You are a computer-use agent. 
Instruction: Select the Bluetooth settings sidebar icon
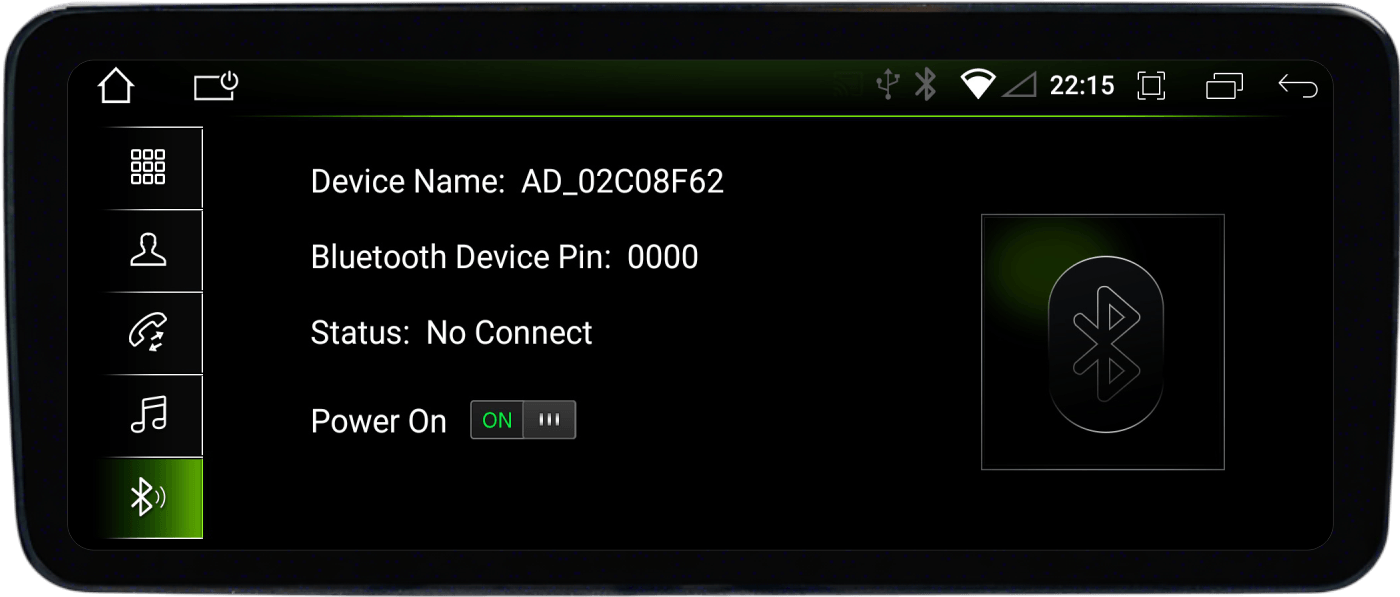tap(148, 498)
